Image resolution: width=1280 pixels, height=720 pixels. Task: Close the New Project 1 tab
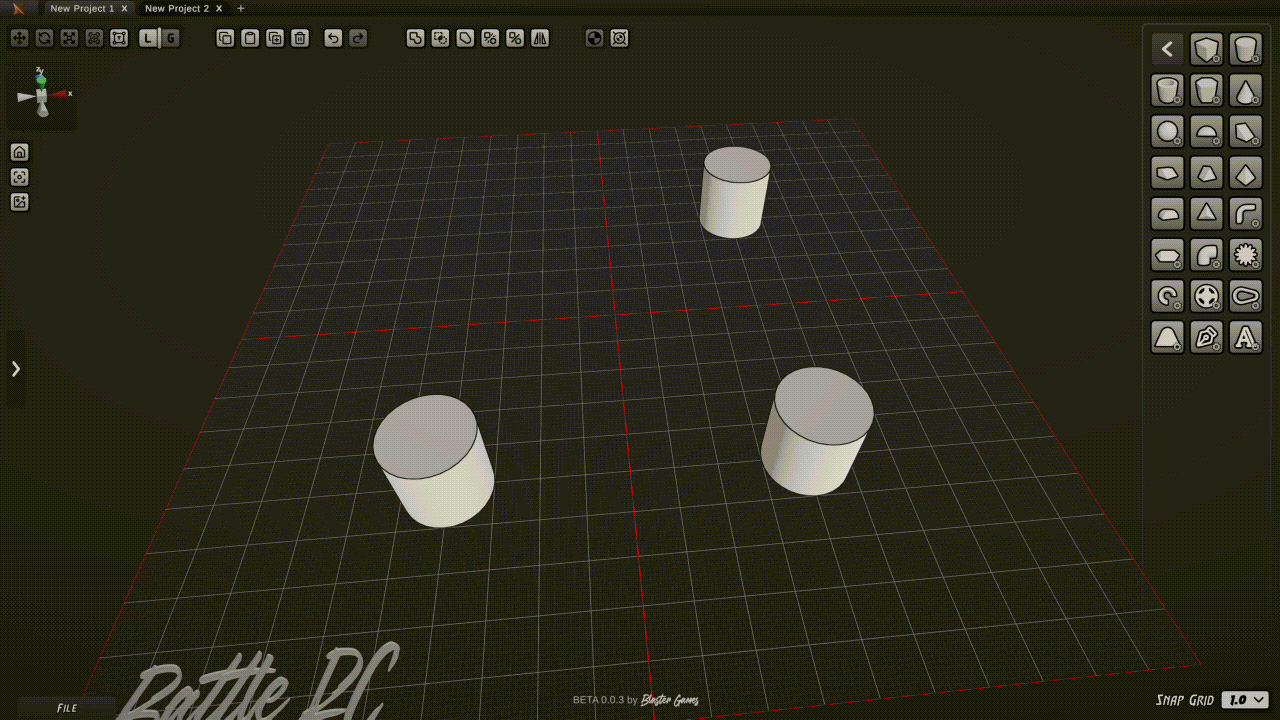(x=124, y=8)
